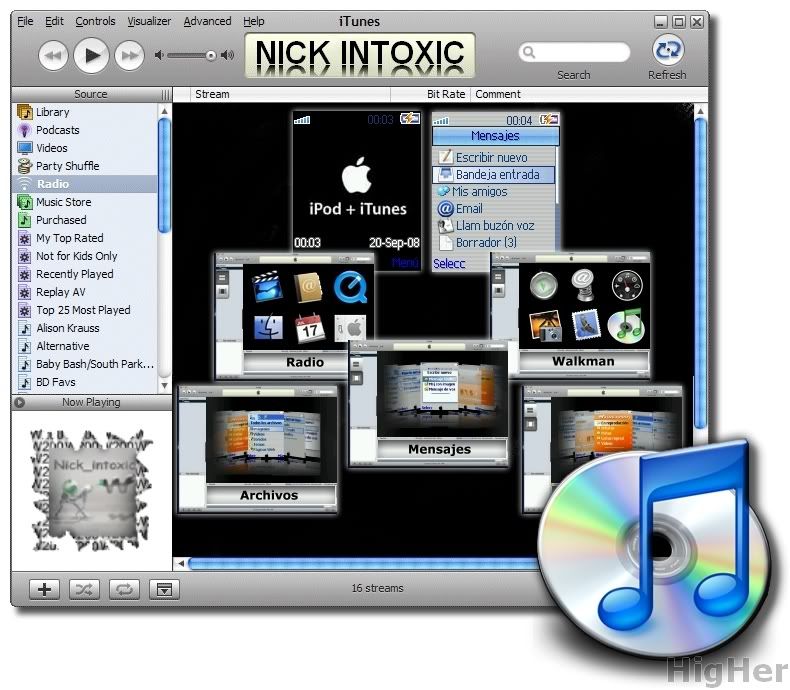Toggle the artwork viewer button
790x690 pixels.
tap(164, 589)
